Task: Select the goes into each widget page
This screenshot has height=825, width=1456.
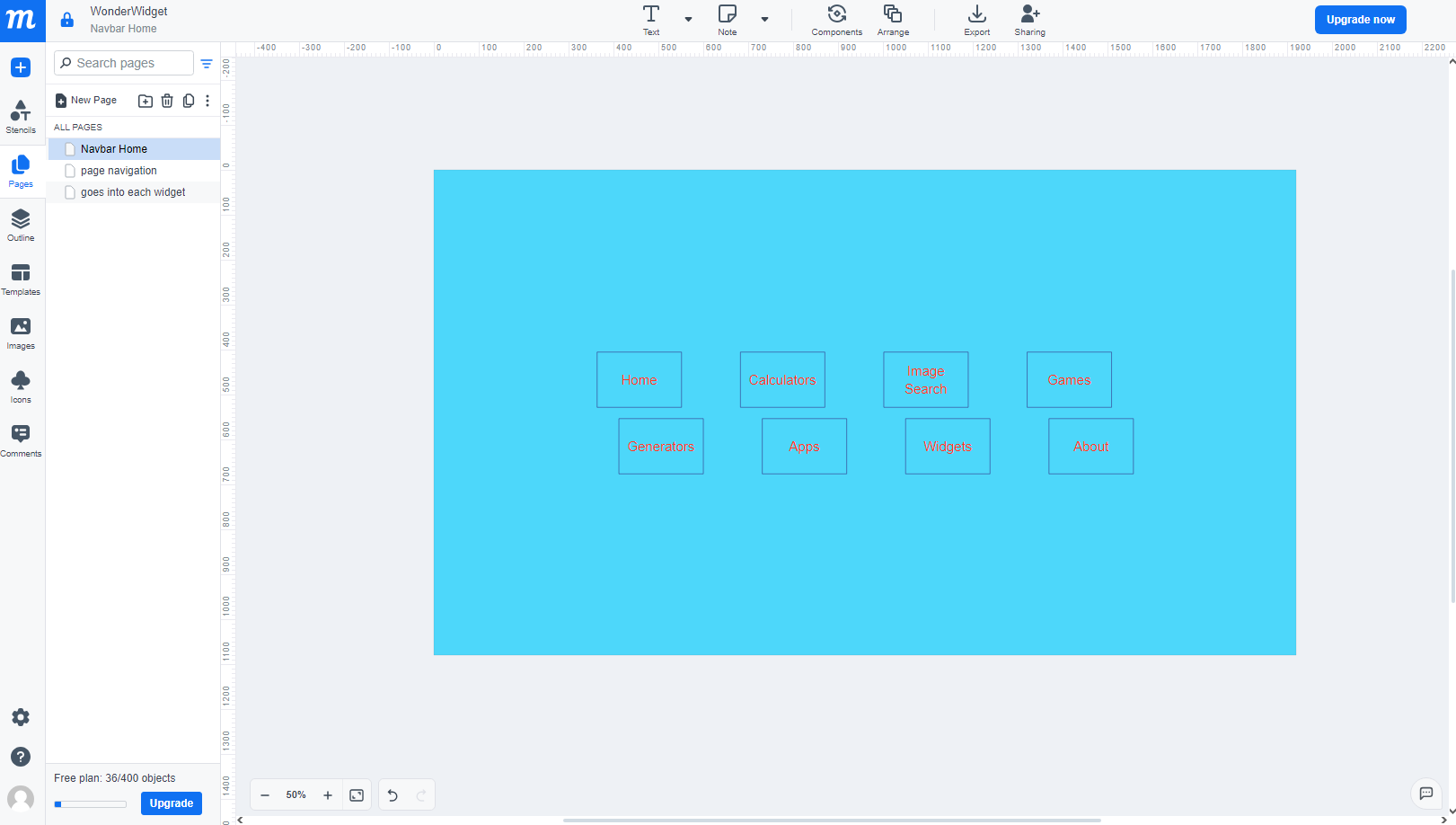Action: click(x=133, y=192)
